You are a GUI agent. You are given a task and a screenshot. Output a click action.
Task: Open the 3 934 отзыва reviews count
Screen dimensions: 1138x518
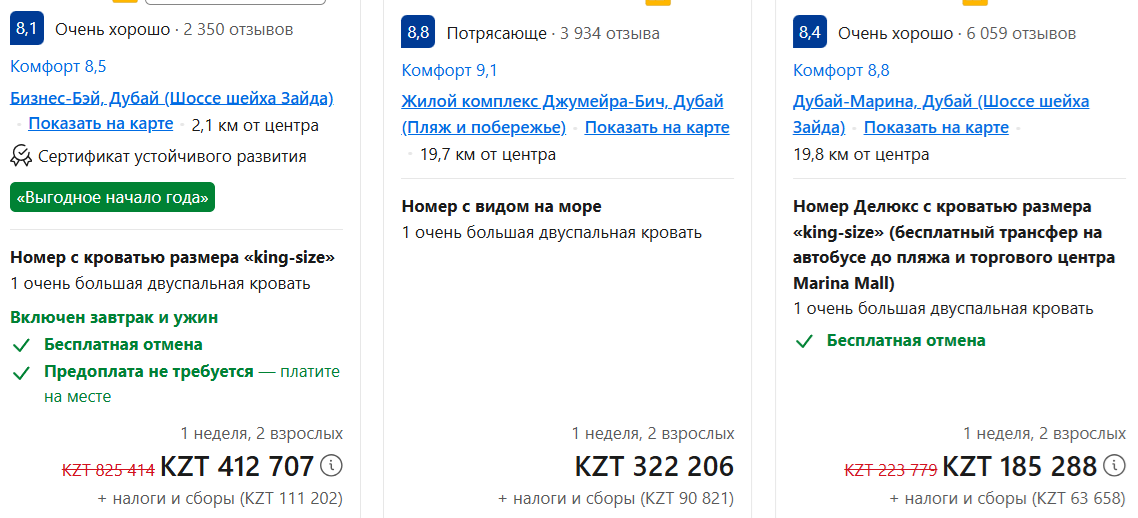[609, 33]
